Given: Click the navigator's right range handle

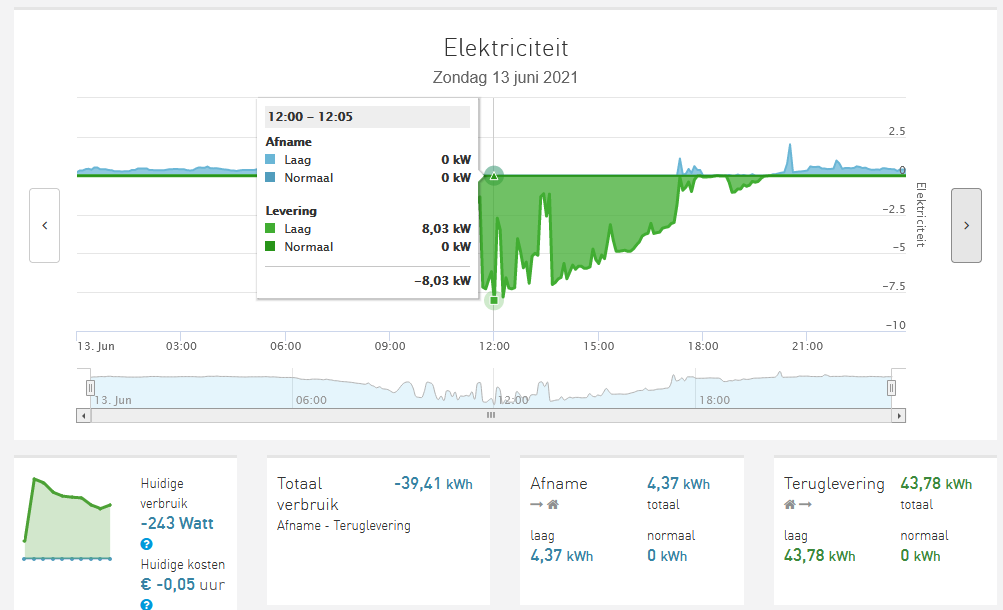Looking at the screenshot, I should pyautogui.click(x=892, y=387).
